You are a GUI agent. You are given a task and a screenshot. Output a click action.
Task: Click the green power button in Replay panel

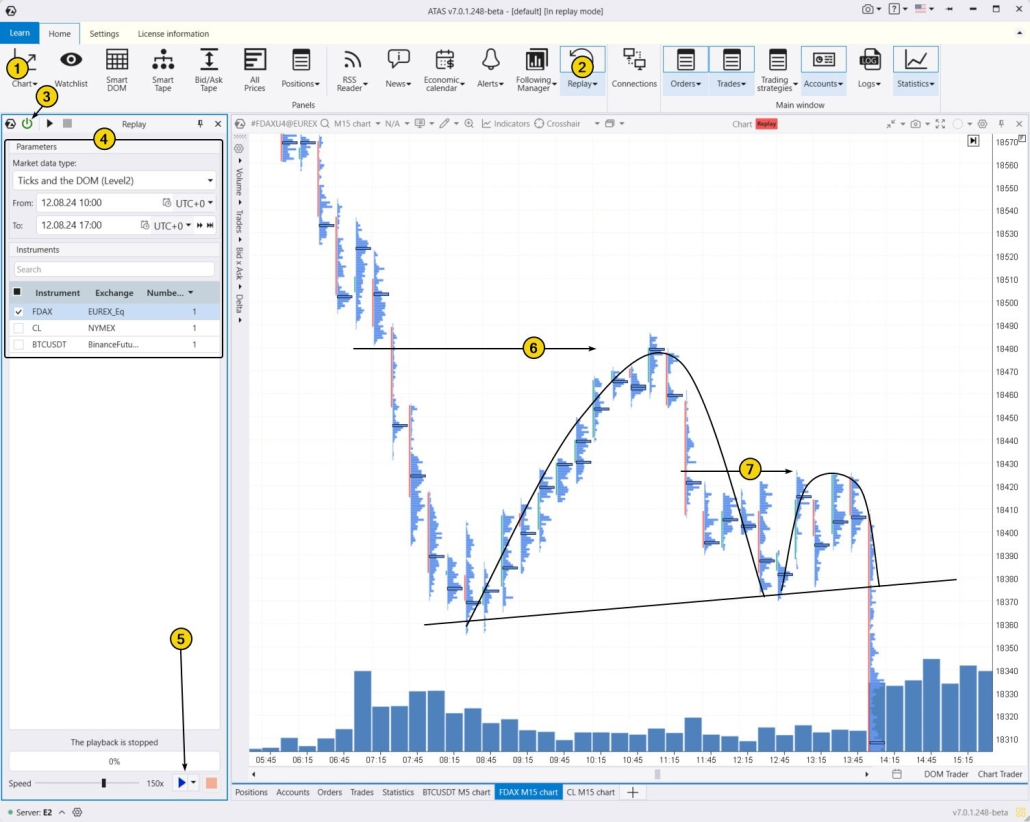pyautogui.click(x=27, y=124)
